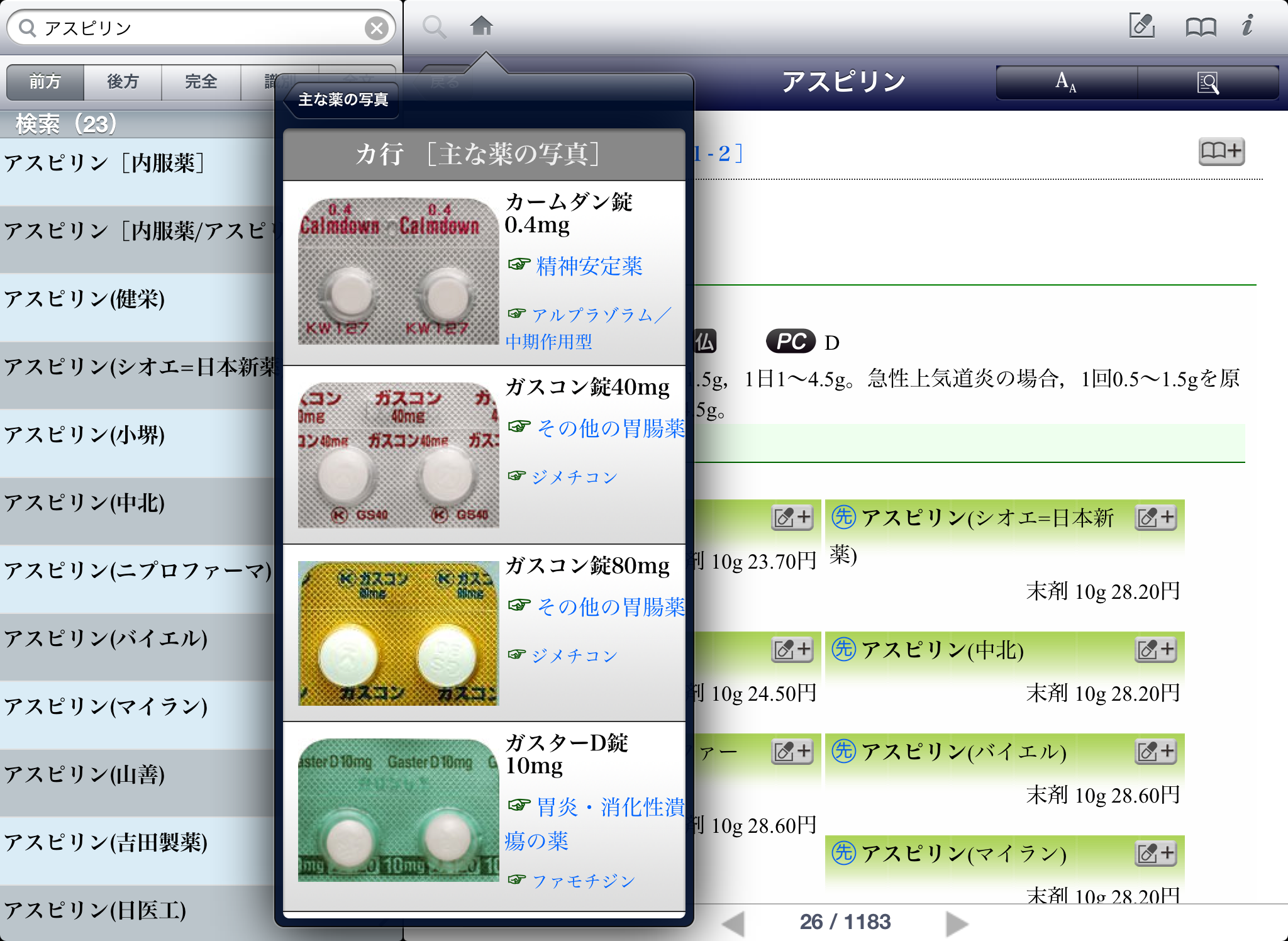Add bookmark with book-plus button
Viewport: 1288px width, 941px height.
pos(1221,152)
